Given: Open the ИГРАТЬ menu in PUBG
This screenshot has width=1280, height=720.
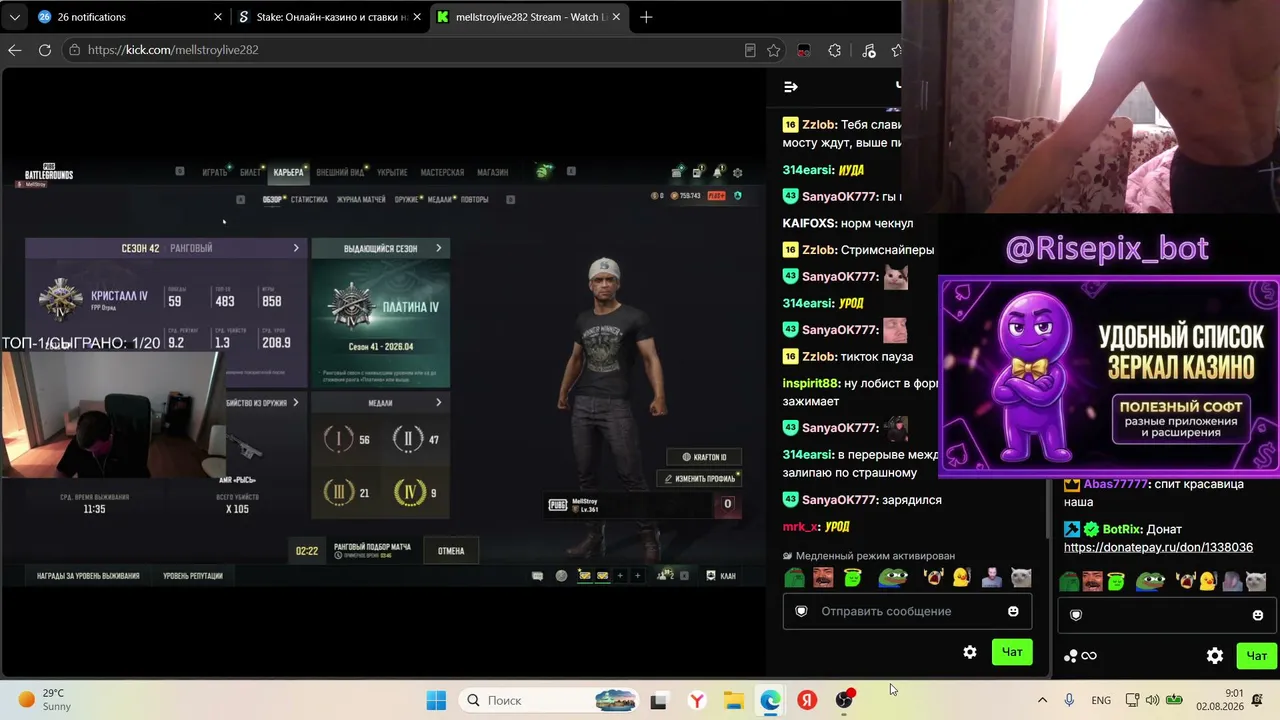Looking at the screenshot, I should [x=215, y=172].
